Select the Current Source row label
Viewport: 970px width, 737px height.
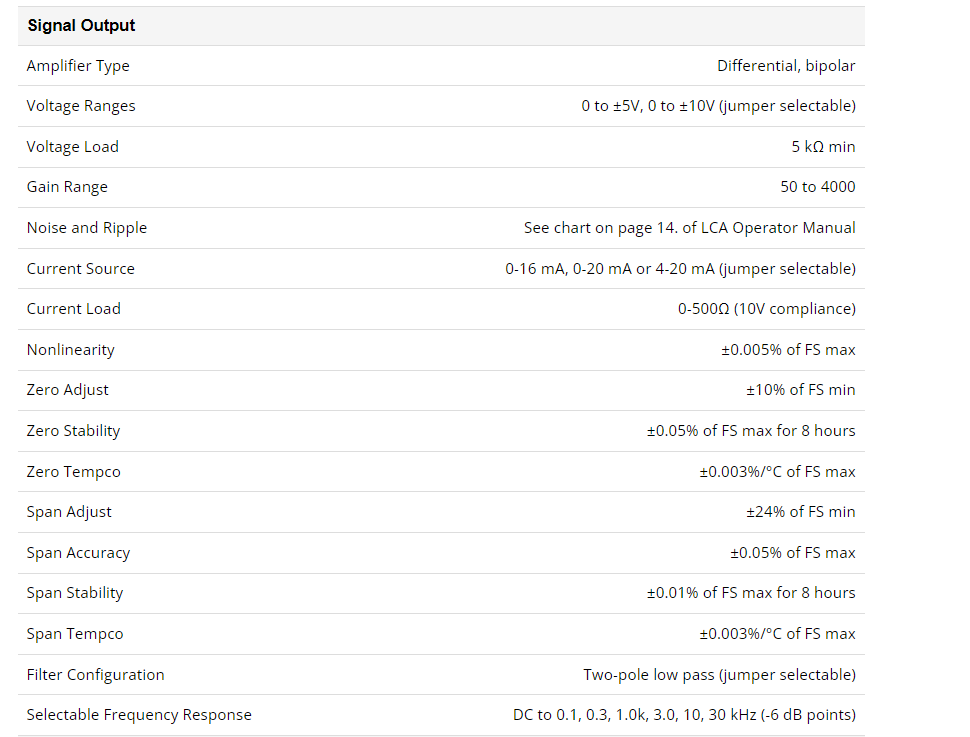tap(80, 269)
